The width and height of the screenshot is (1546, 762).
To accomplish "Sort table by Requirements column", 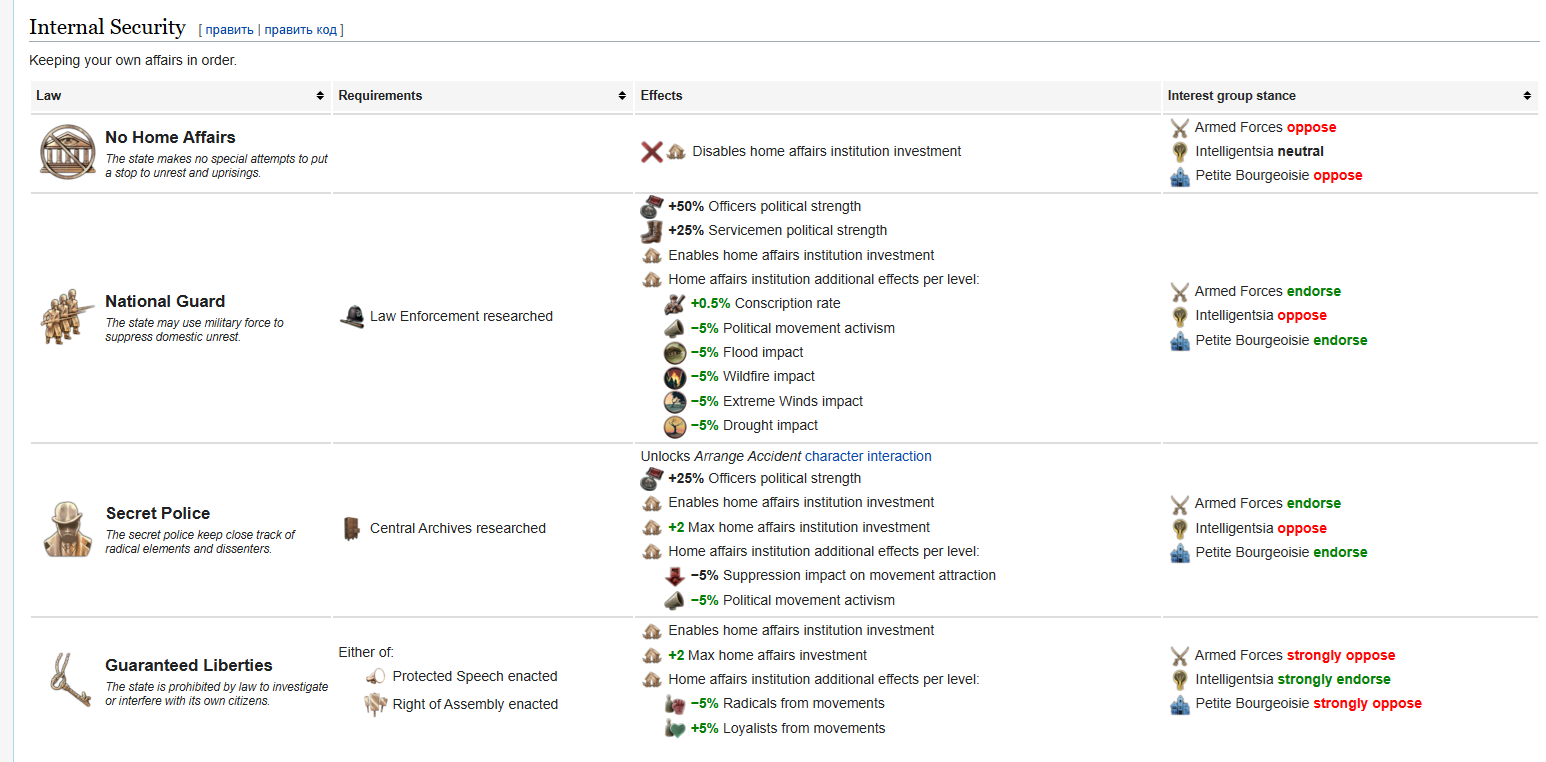I will click(x=622, y=96).
